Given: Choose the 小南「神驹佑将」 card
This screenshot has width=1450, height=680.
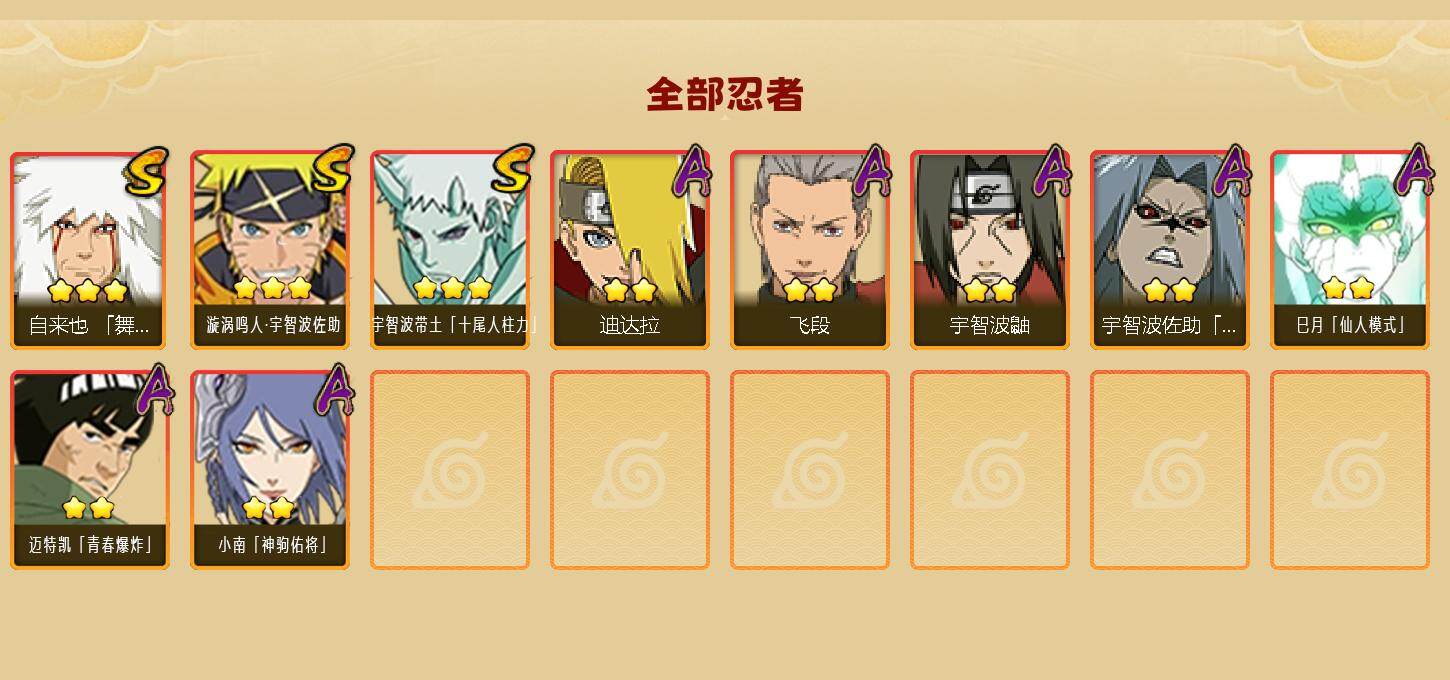Looking at the screenshot, I should [270, 470].
